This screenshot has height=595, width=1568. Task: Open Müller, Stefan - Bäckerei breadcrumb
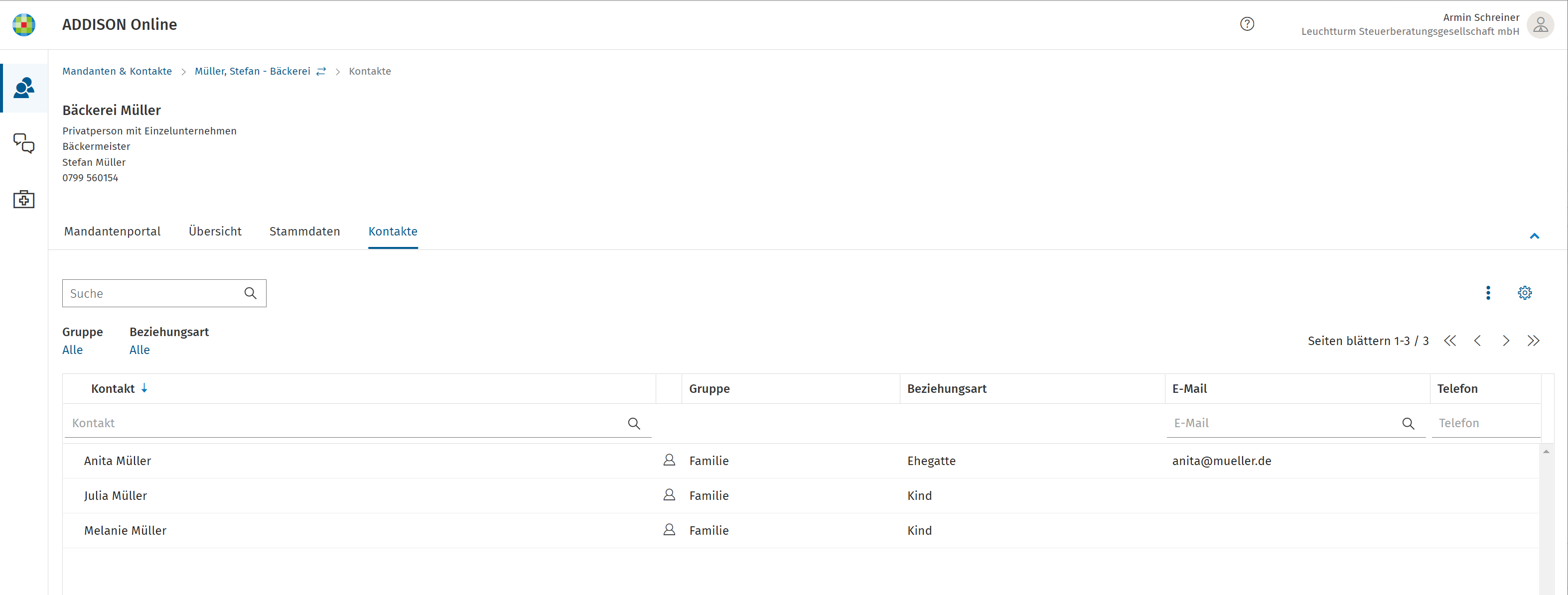pos(252,71)
